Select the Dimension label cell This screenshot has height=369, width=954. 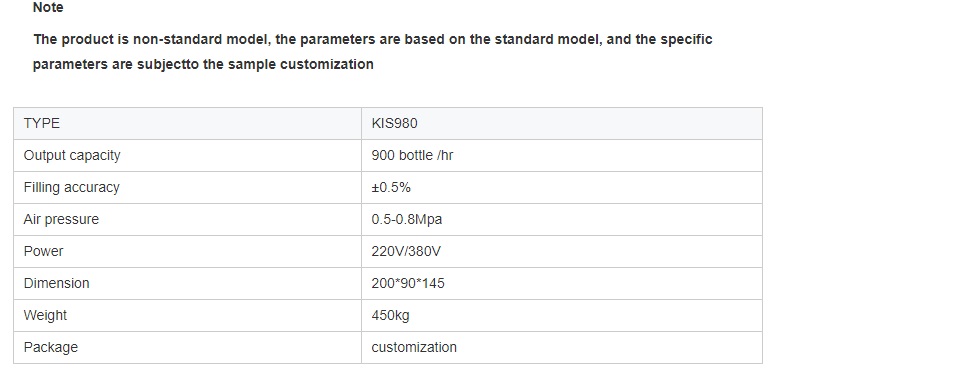click(x=187, y=283)
